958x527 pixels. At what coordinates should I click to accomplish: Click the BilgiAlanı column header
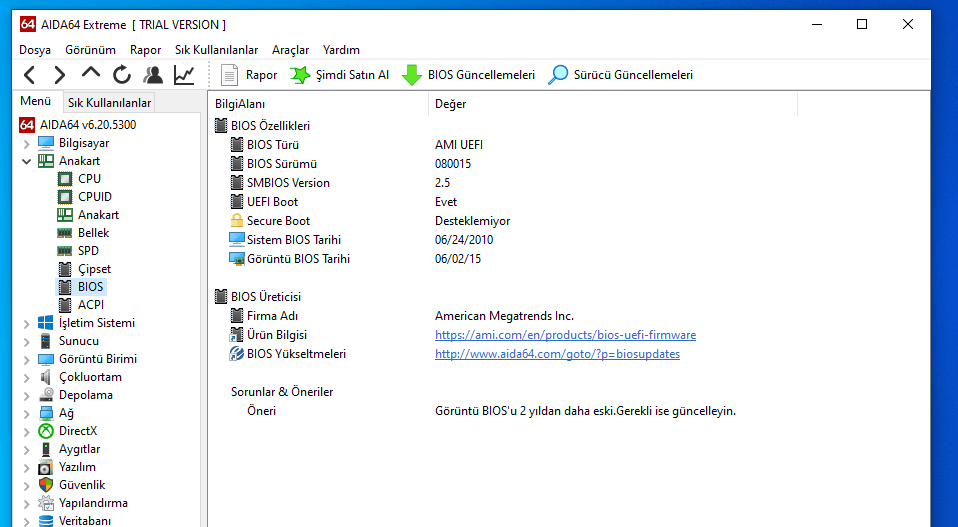pos(318,104)
